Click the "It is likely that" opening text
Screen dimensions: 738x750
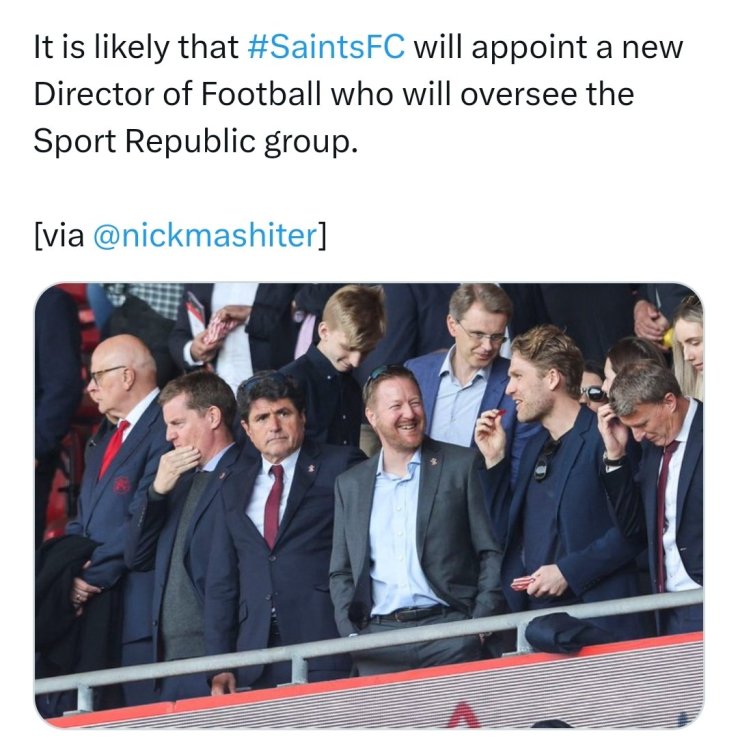point(136,47)
